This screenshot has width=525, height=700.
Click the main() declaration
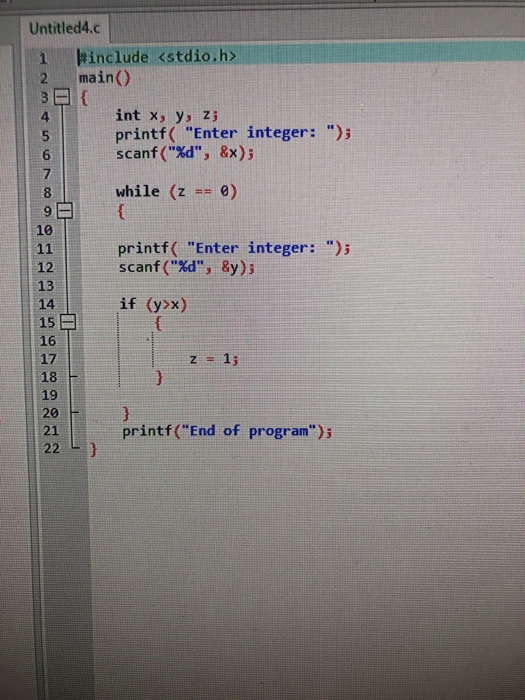coord(105,78)
